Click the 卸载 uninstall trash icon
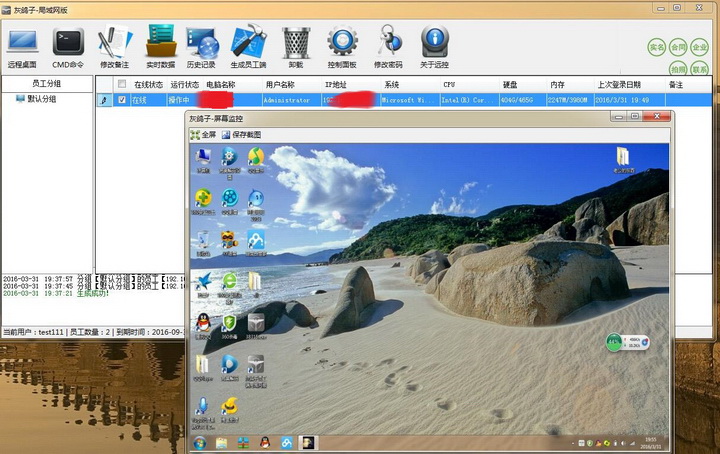 296,48
